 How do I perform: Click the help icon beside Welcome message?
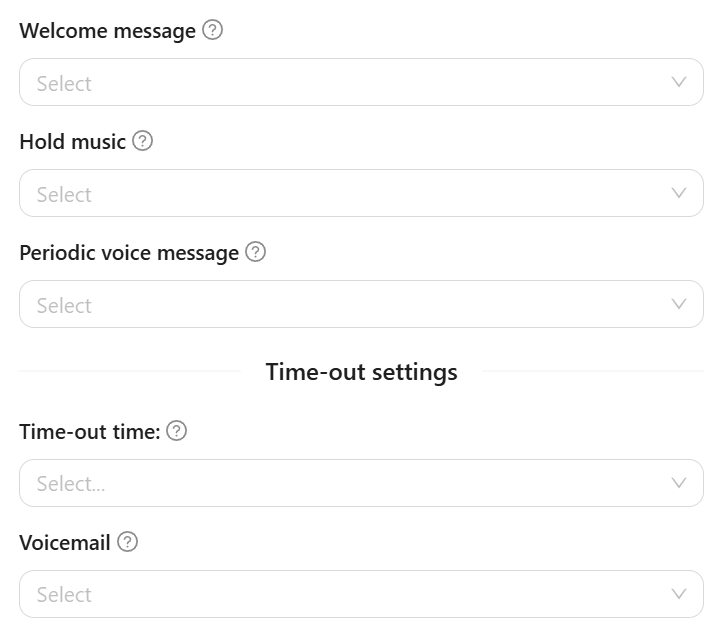click(212, 30)
